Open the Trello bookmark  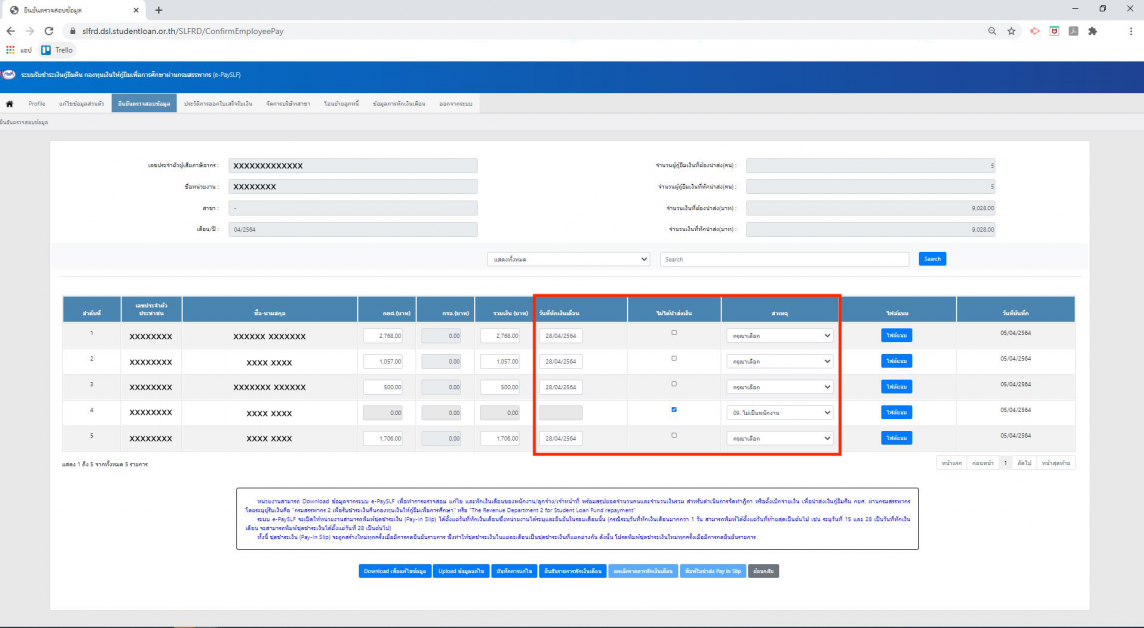pyautogui.click(x=57, y=50)
